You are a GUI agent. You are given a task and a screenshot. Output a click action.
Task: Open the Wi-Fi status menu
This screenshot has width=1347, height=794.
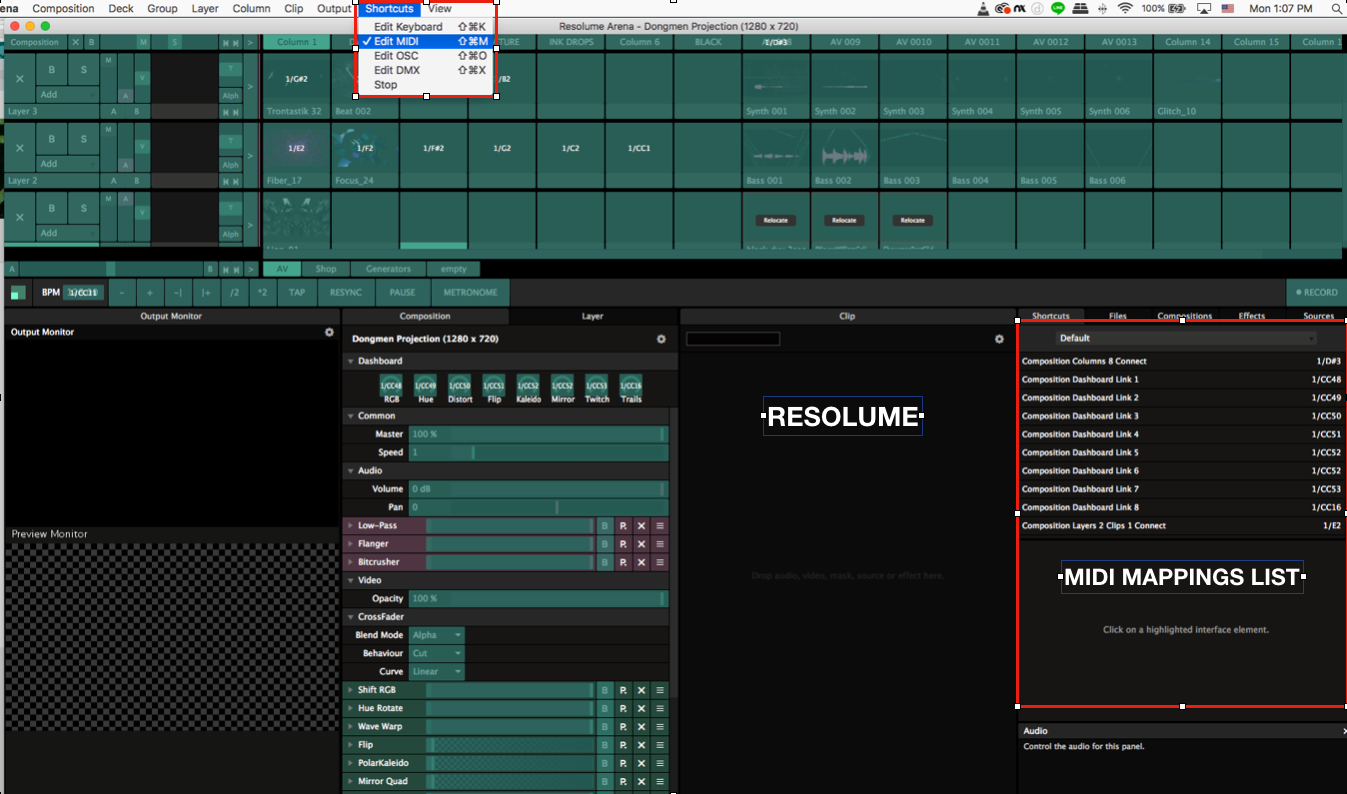(1125, 9)
